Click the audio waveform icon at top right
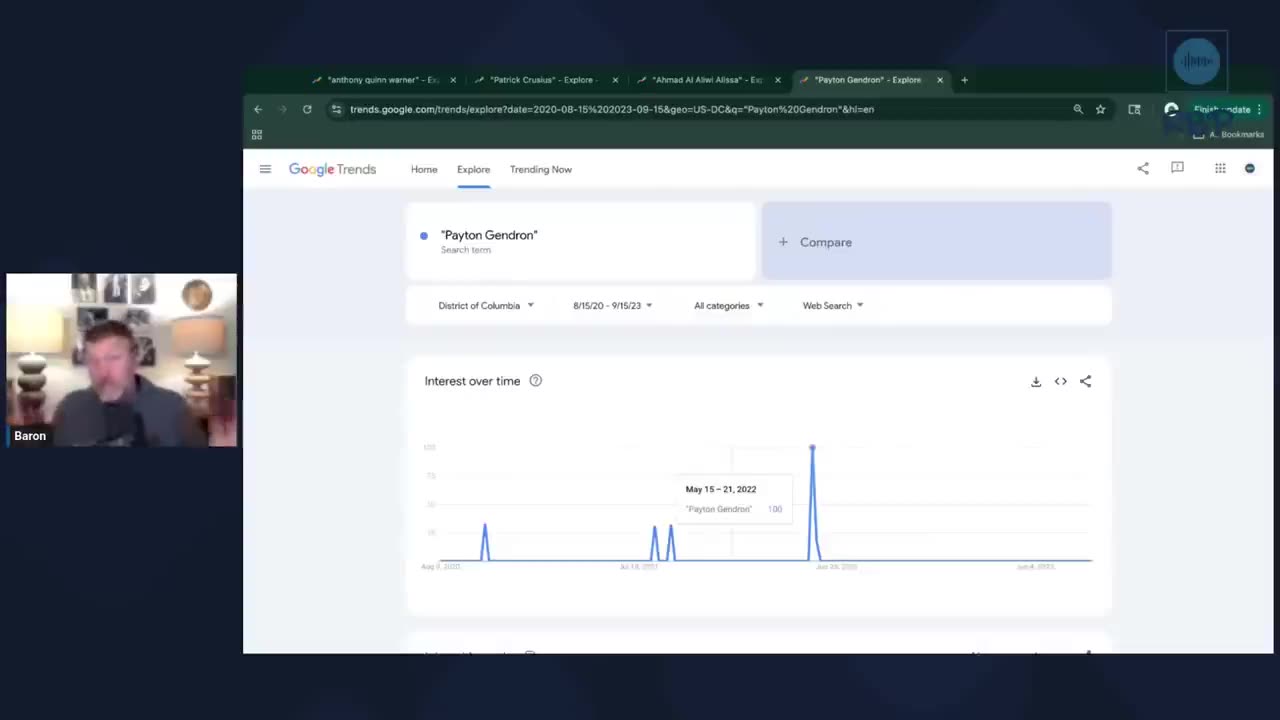Screen dimensions: 1280x720 point(1197,61)
